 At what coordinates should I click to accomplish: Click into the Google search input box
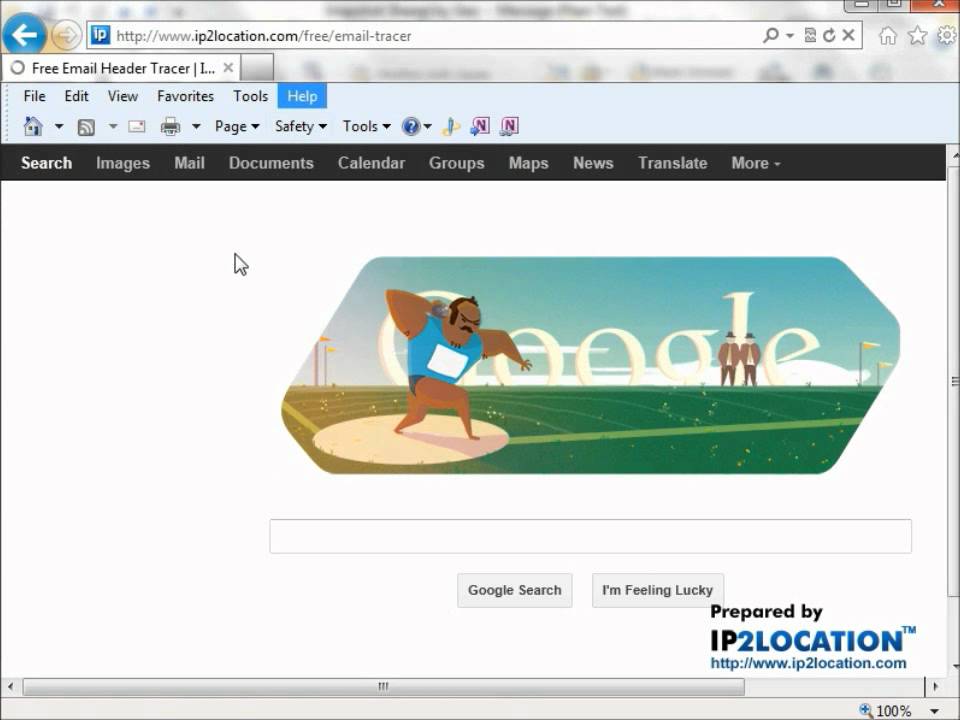590,536
